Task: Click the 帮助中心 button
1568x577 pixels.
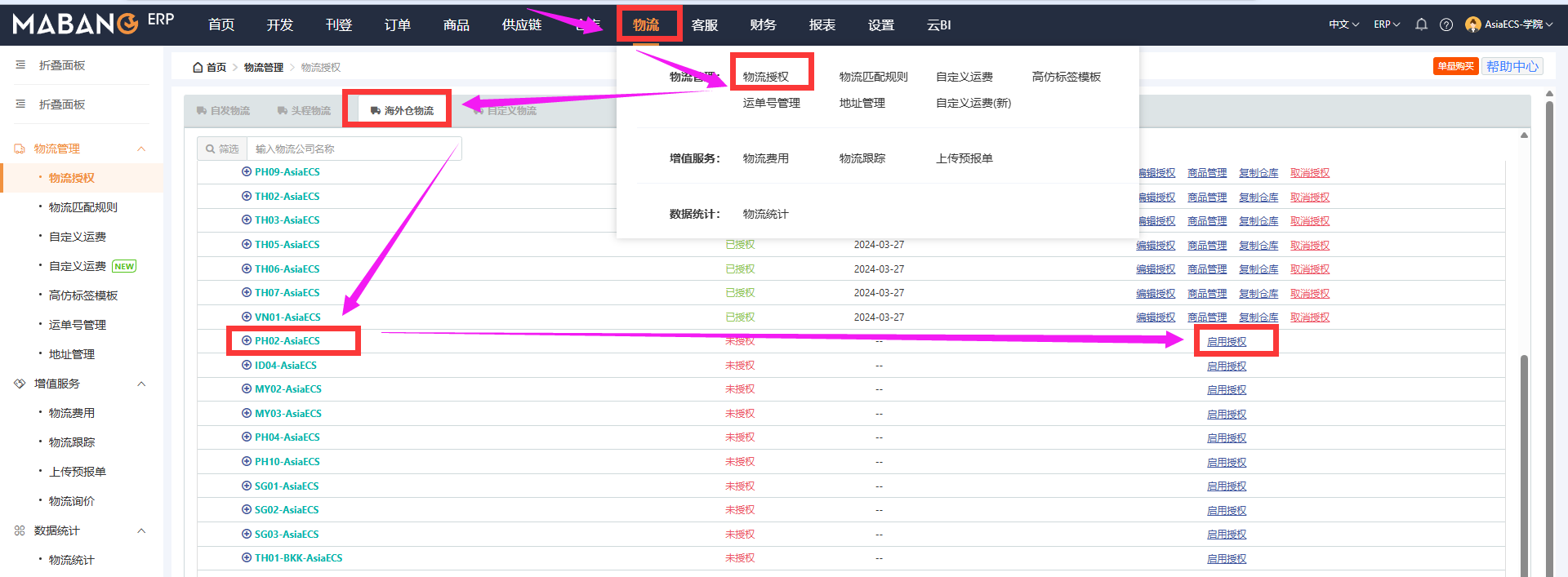Action: click(x=1512, y=67)
